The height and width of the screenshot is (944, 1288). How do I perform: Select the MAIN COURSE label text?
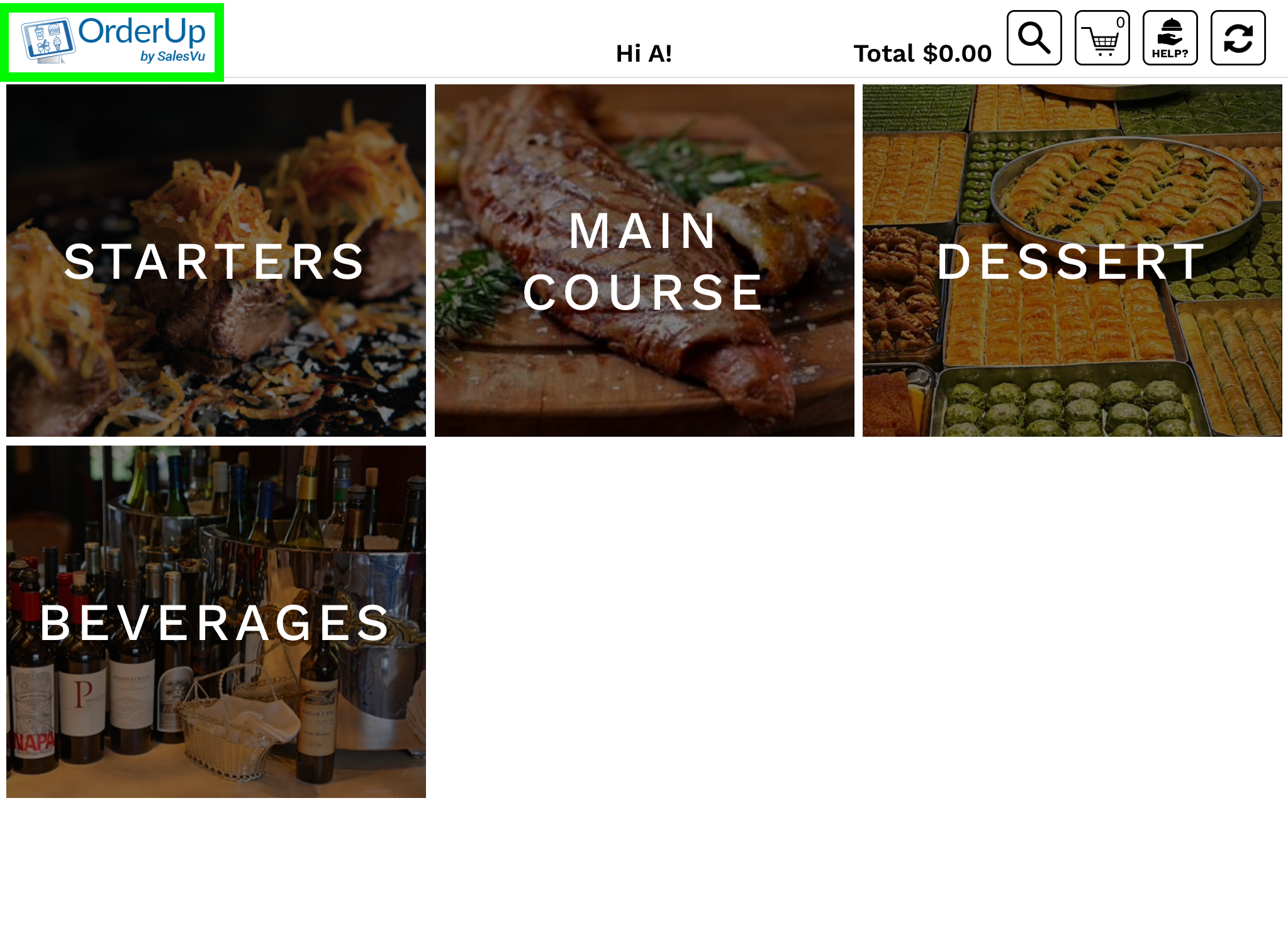(x=644, y=262)
